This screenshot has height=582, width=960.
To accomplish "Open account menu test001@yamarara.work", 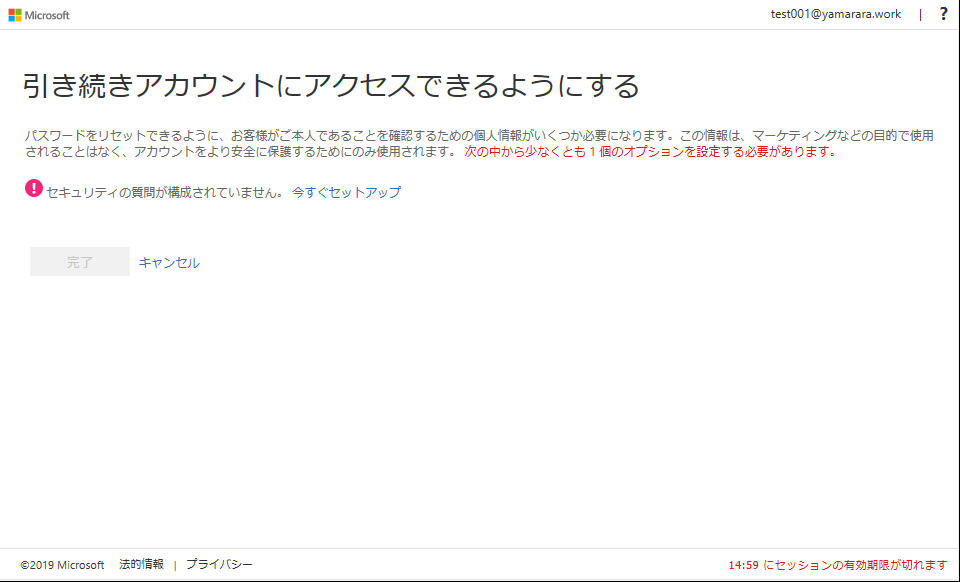I will click(836, 14).
